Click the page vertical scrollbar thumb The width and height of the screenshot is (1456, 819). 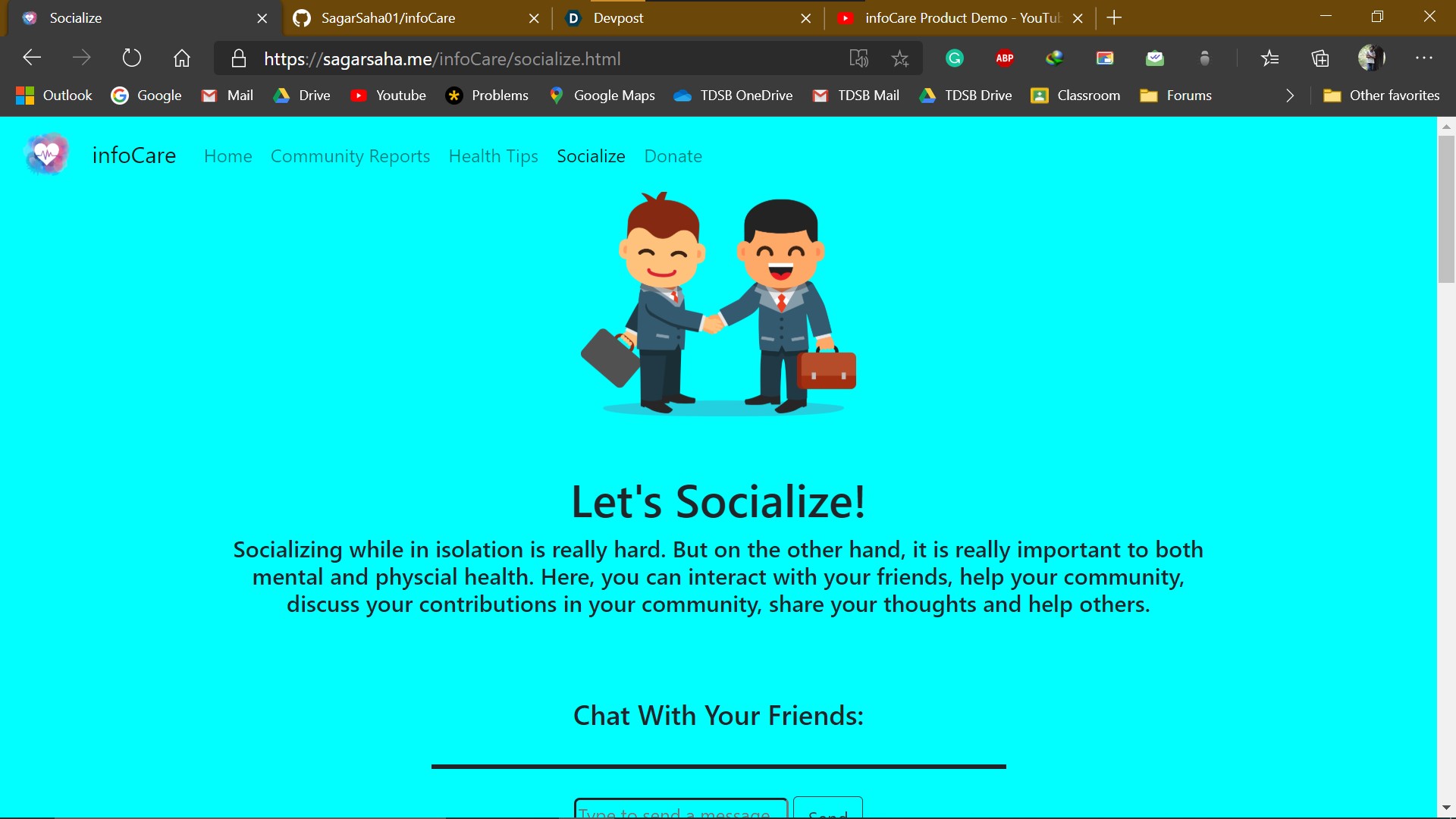(x=1446, y=209)
